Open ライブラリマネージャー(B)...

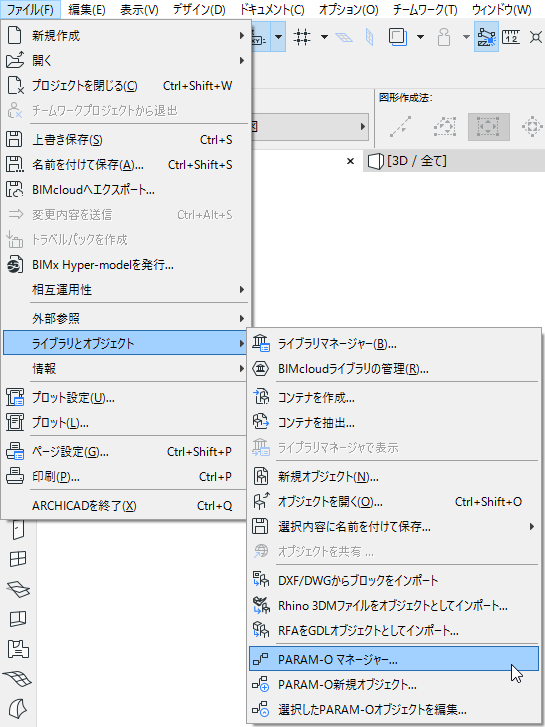(394, 344)
